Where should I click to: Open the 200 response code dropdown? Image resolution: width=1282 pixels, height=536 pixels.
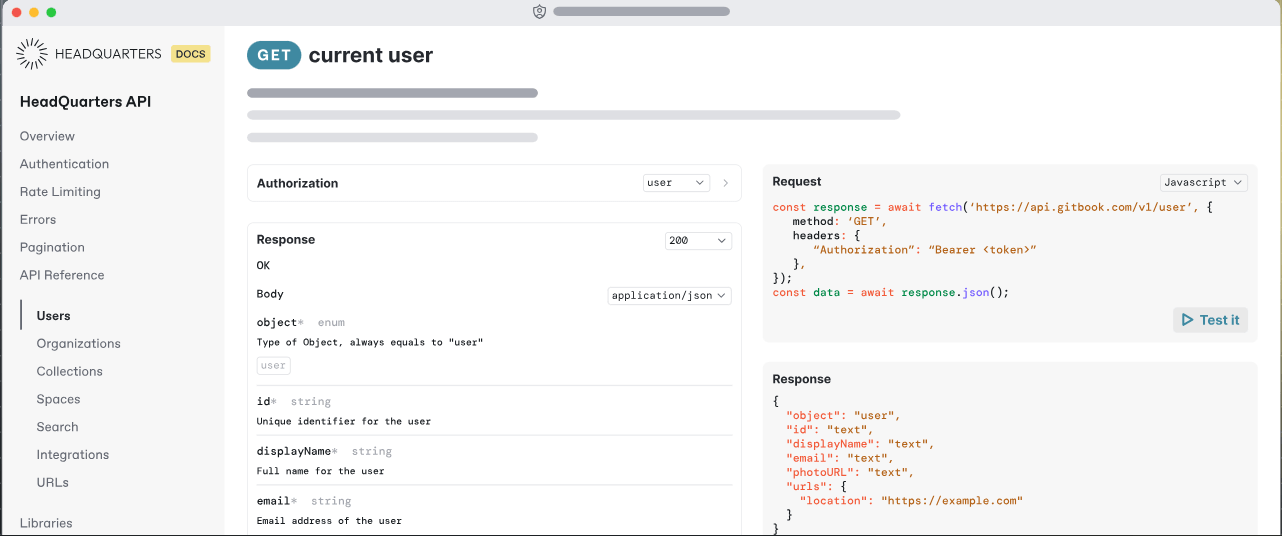(x=698, y=241)
